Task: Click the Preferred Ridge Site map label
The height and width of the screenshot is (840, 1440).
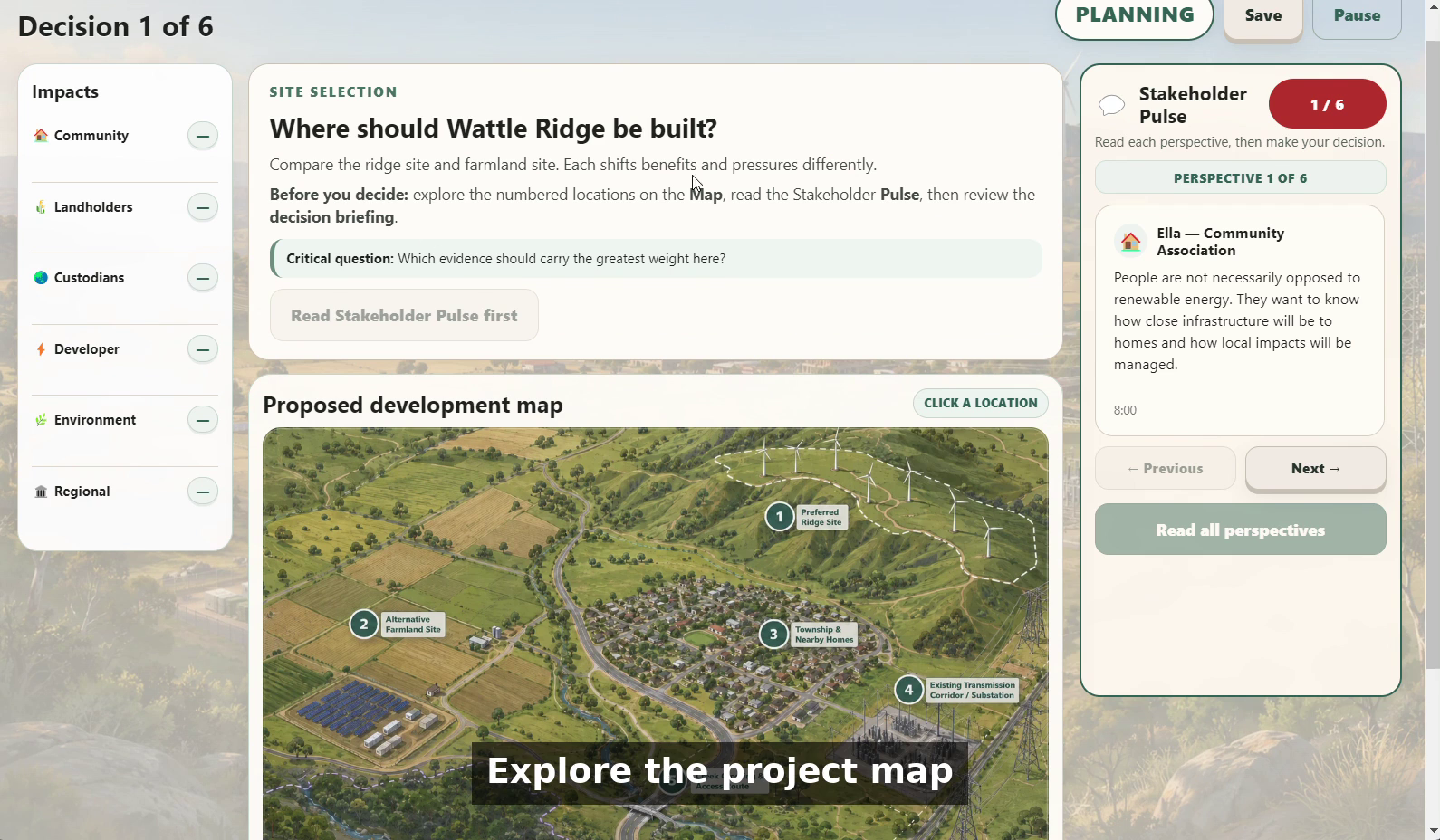Action: (x=821, y=517)
